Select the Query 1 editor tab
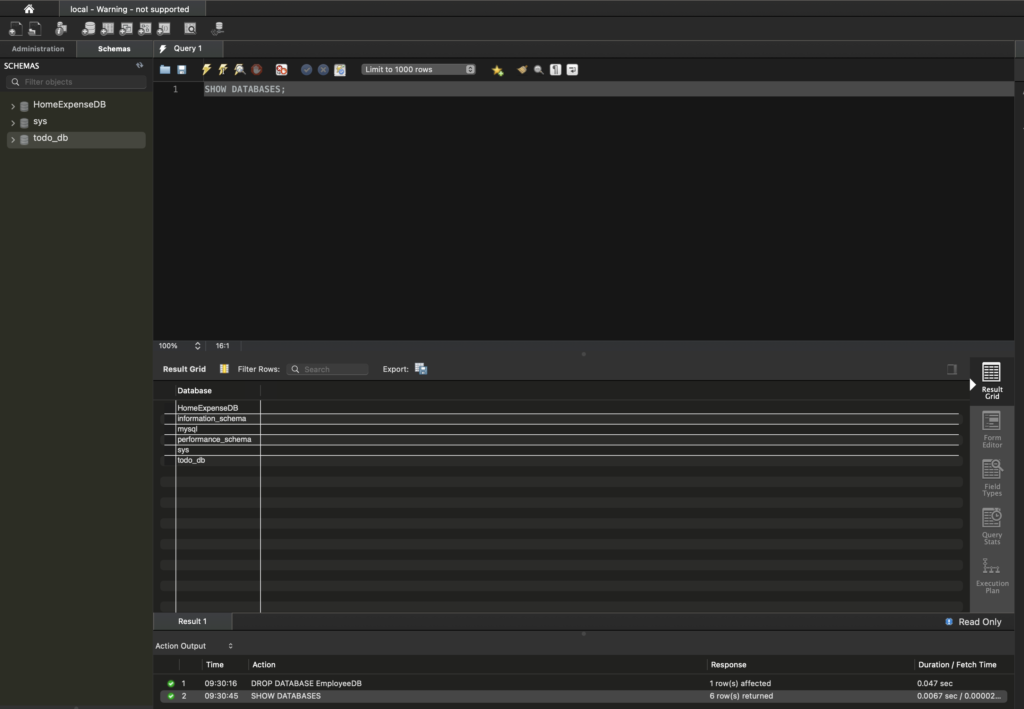 pos(187,48)
